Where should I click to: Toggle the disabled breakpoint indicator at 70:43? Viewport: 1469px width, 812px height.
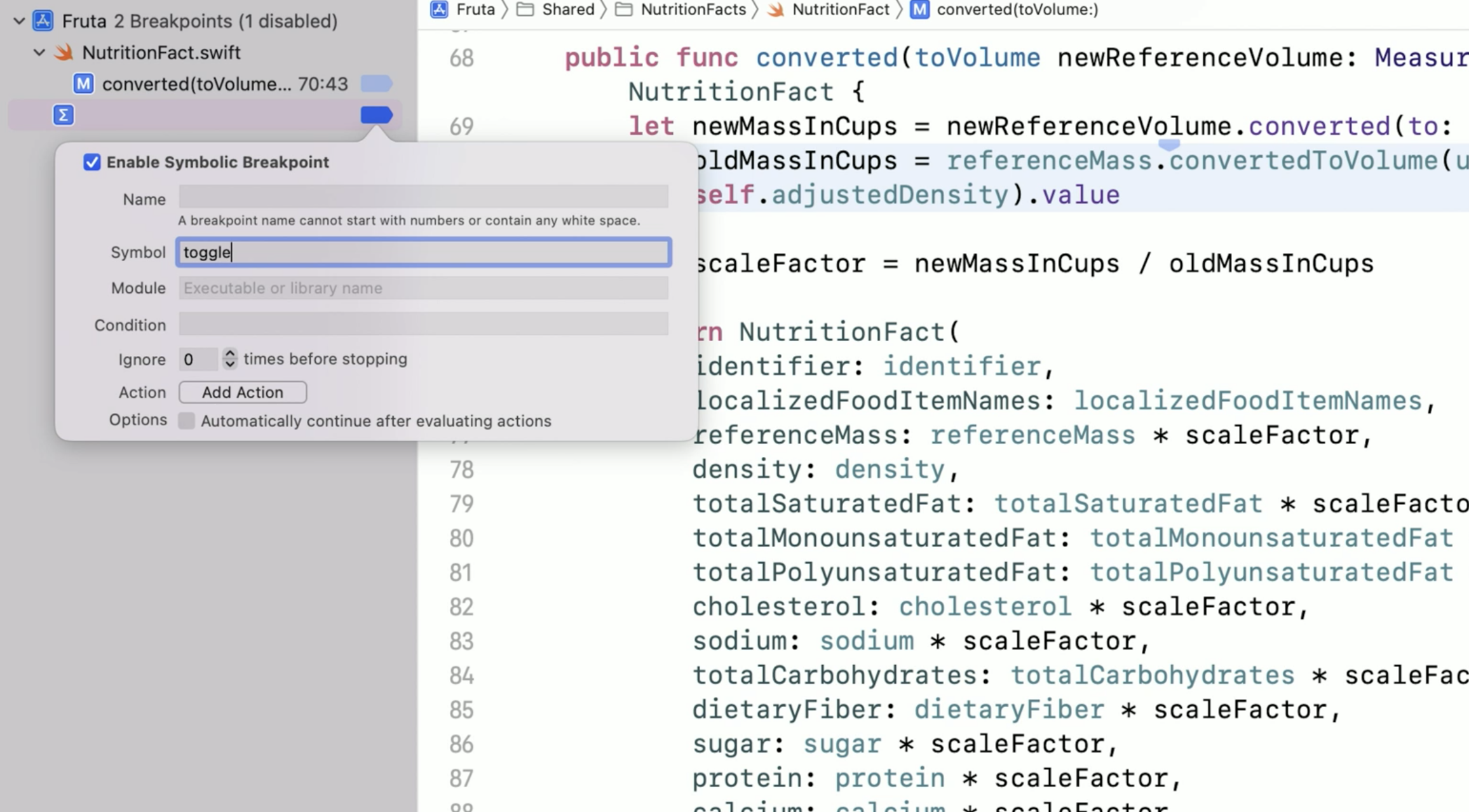(x=376, y=84)
